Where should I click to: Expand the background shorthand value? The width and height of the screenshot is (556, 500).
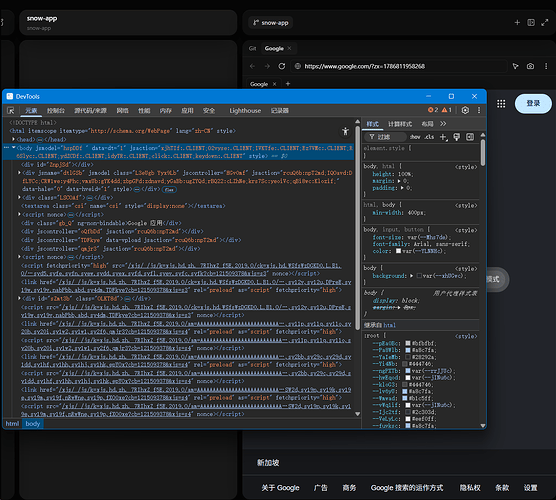411,276
